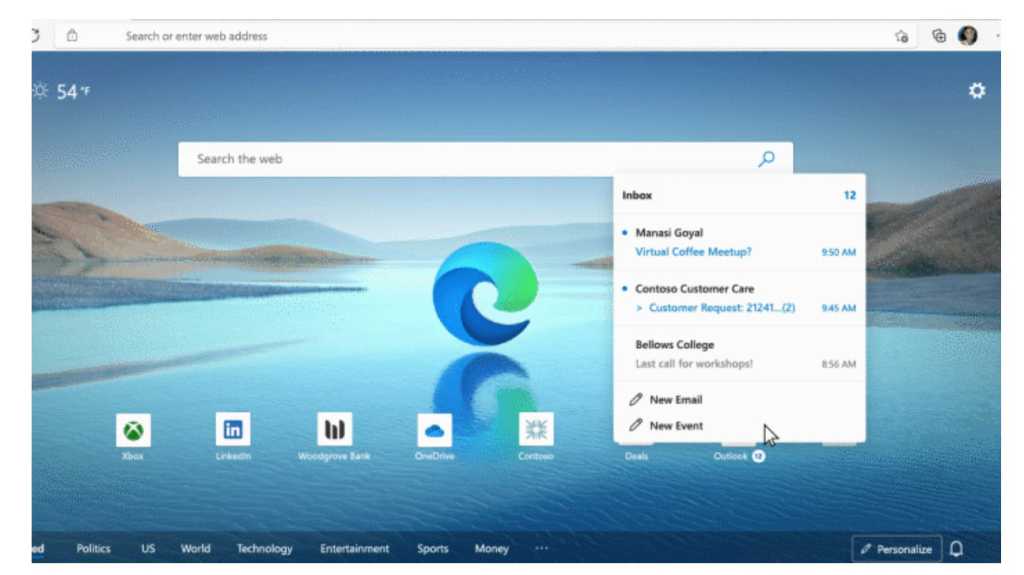Switch to the Technology news tab
Image resolution: width=1024 pixels, height=575 pixels.
264,549
